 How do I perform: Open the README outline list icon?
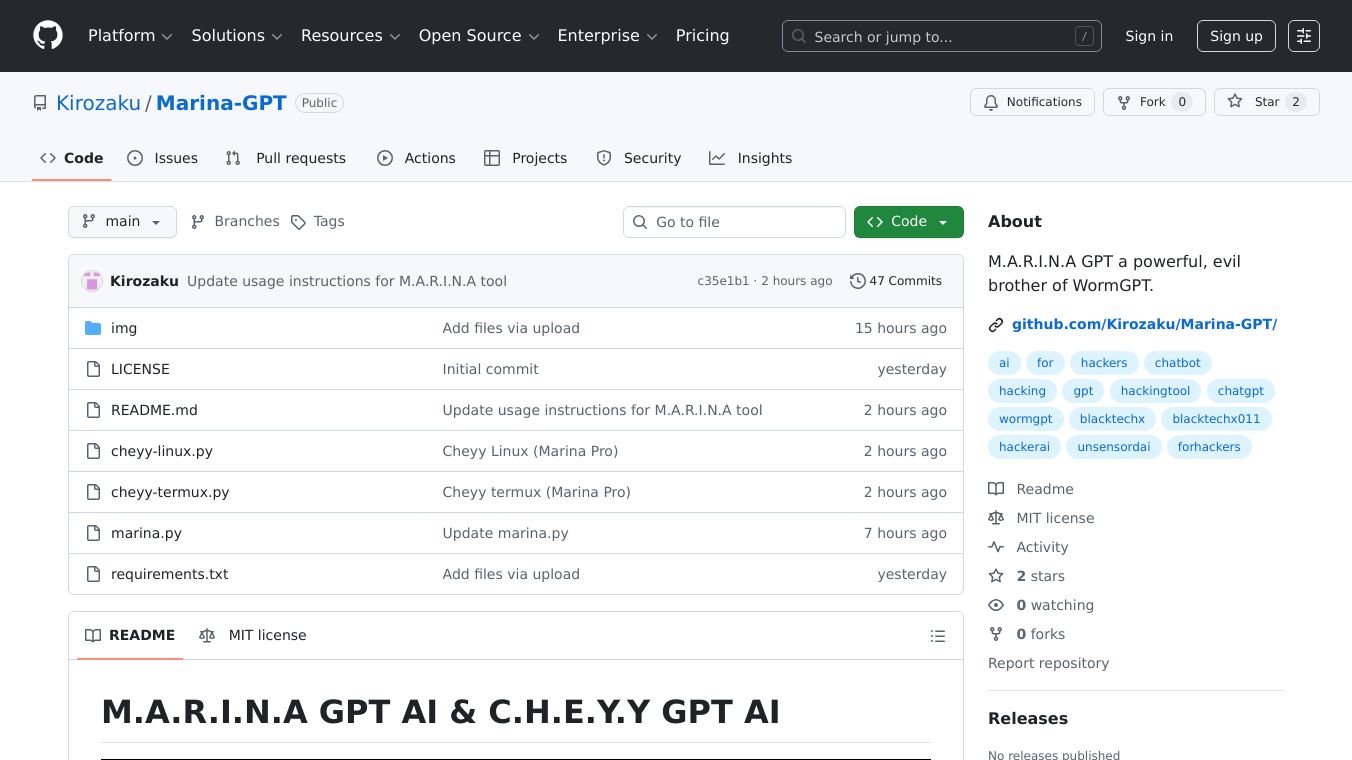938,635
